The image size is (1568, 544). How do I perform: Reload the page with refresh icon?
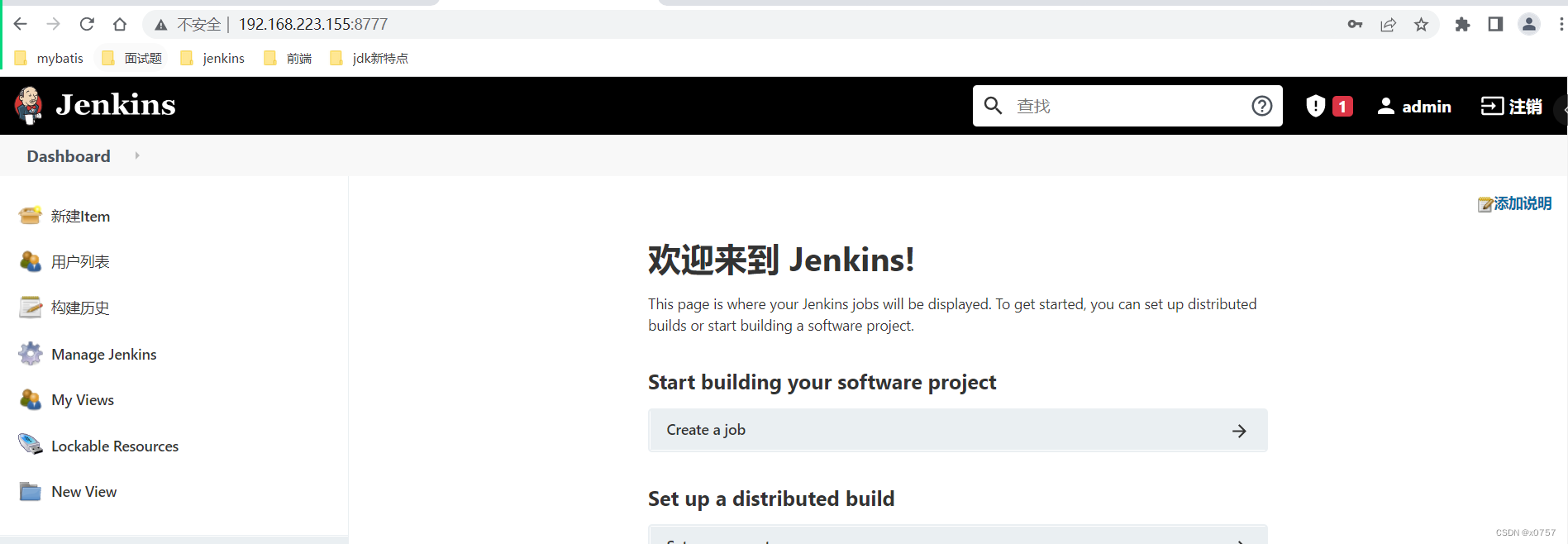[x=87, y=24]
